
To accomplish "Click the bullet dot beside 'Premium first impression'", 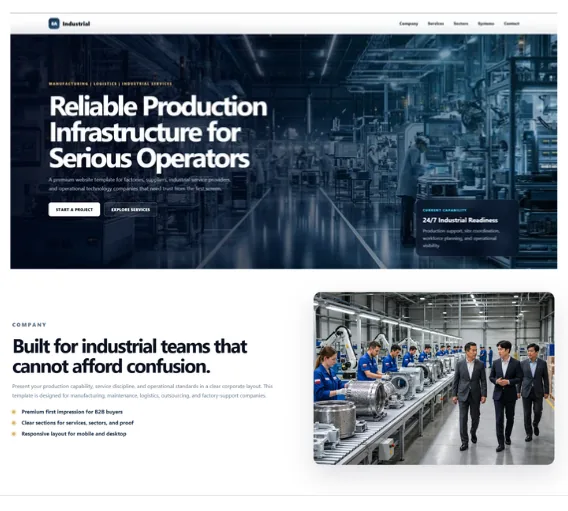I will pos(14,412).
